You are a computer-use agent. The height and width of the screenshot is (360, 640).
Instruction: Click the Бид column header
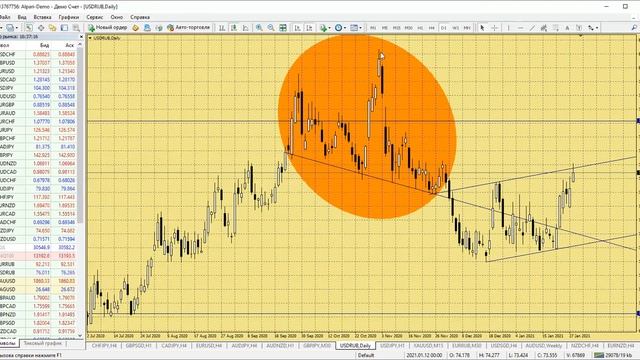[x=44, y=45]
